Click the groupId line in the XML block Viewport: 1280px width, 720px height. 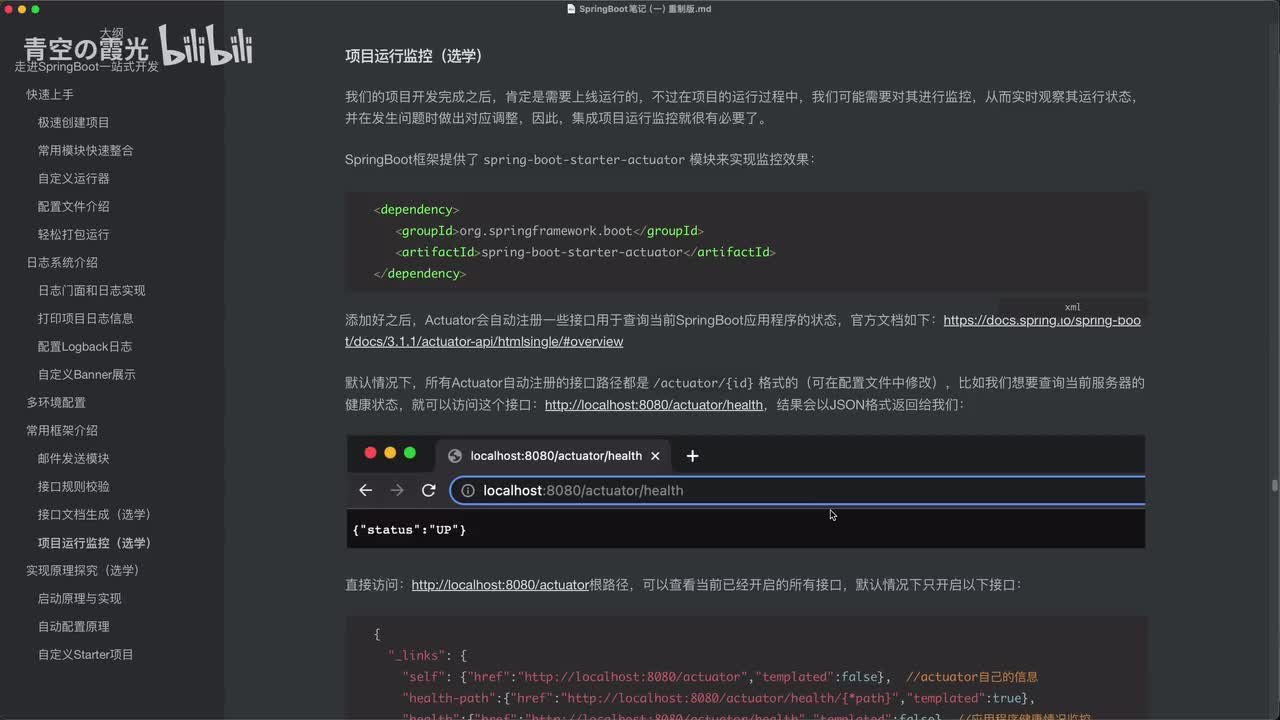549,230
